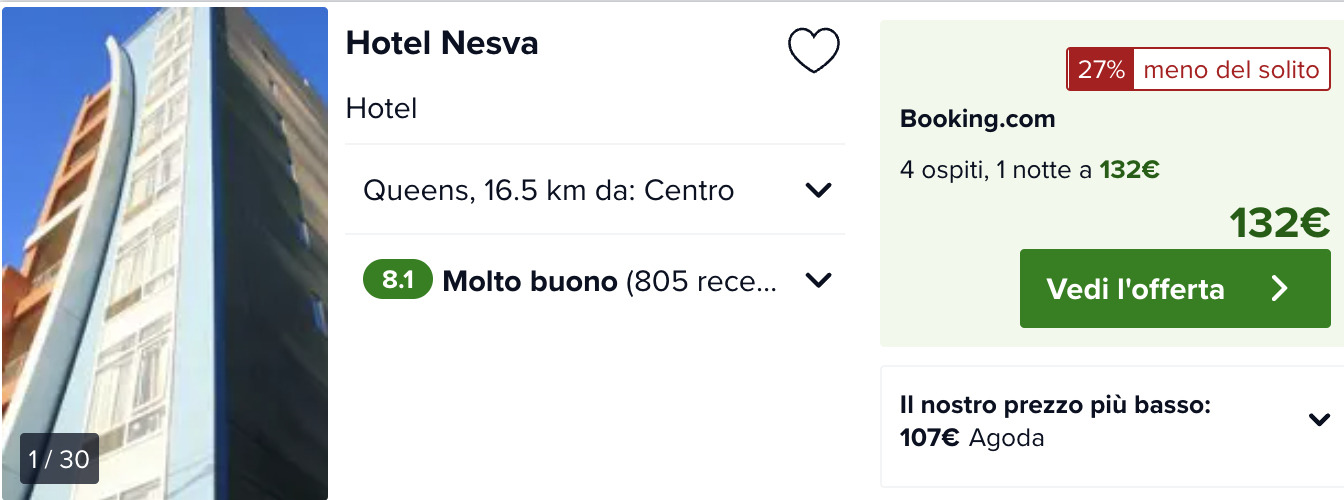Click Il nostro prezzo più basso text

pos(1055,405)
